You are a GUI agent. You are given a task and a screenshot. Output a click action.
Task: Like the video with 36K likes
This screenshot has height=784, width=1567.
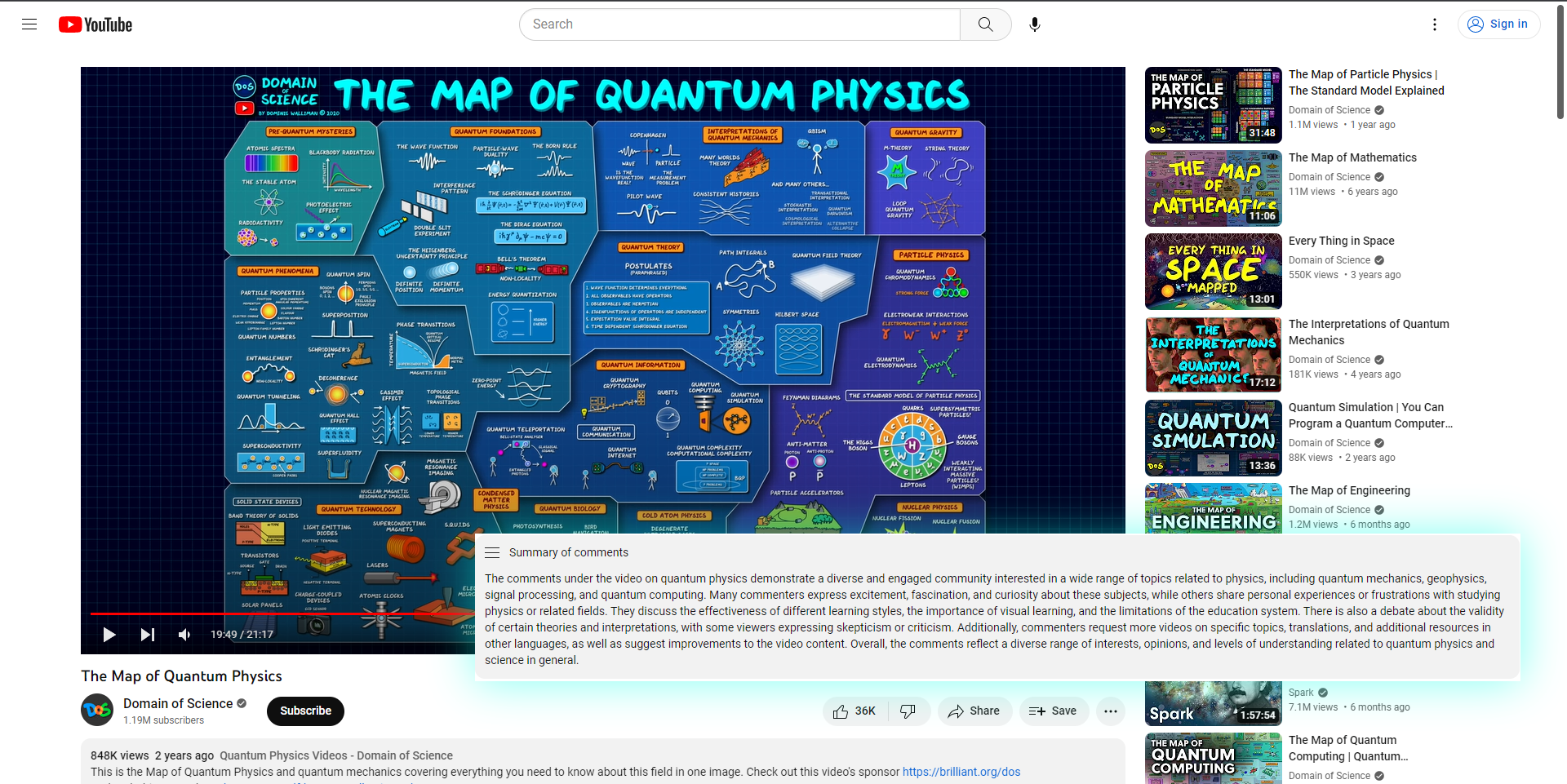coord(855,711)
